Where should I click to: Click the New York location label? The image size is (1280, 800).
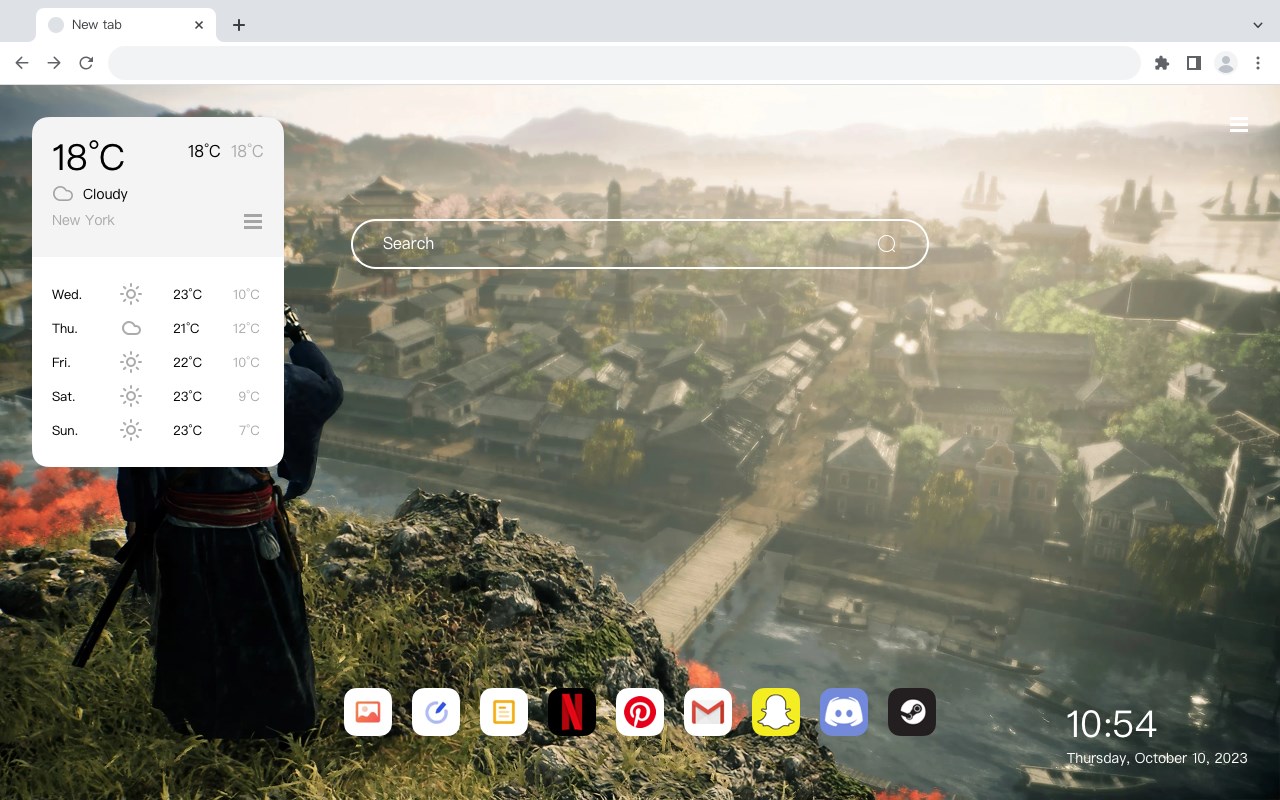[83, 220]
